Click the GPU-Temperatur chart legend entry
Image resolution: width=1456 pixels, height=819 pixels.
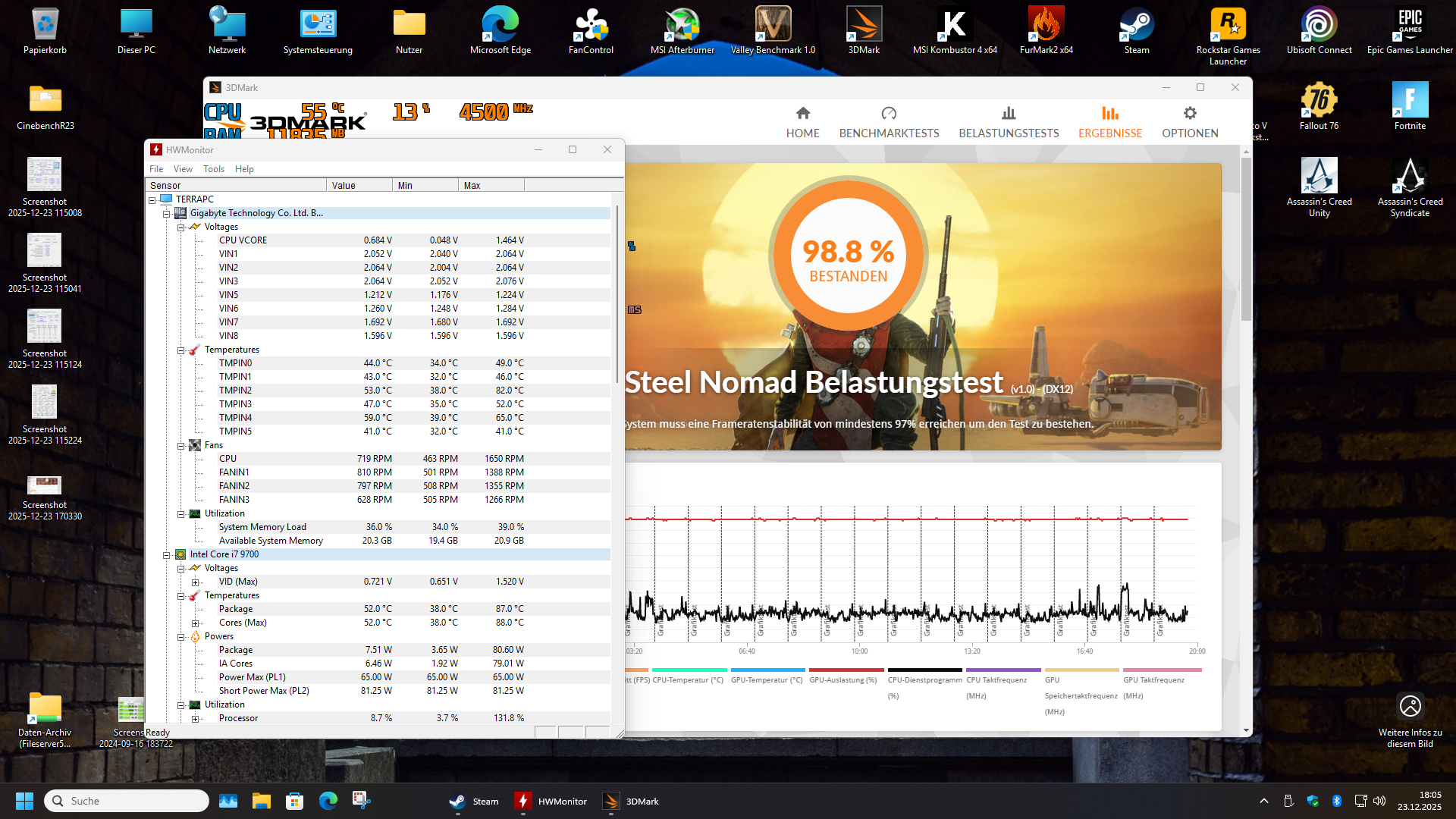pos(767,679)
